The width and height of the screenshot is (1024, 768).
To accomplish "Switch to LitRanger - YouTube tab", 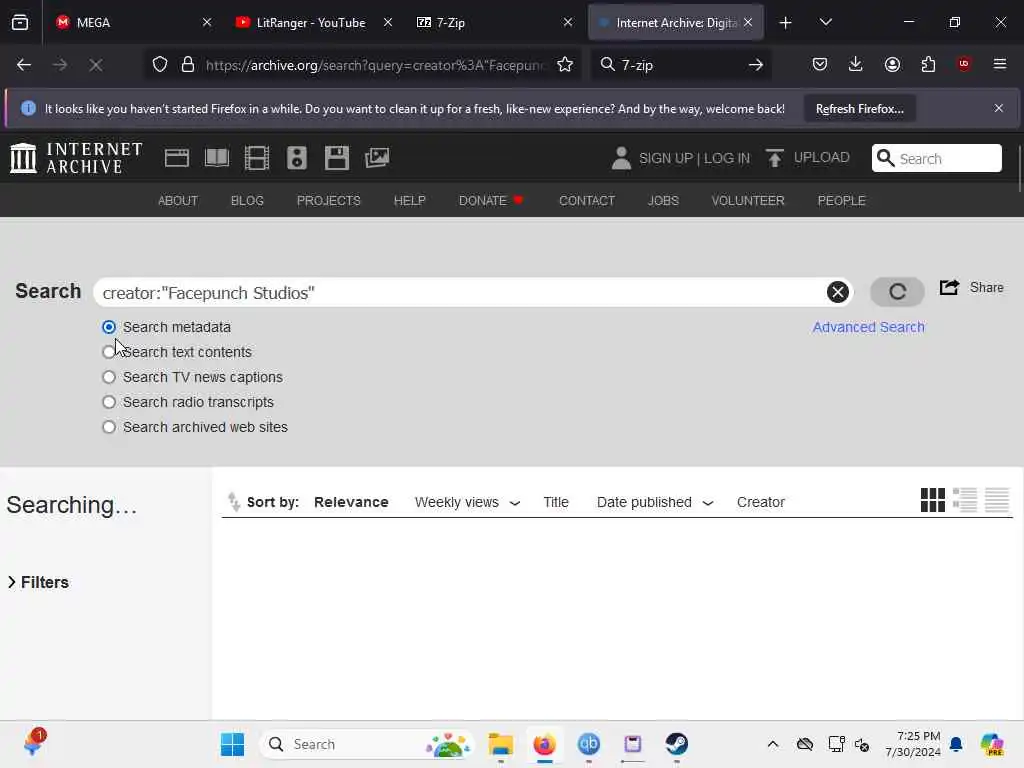I will (x=313, y=22).
